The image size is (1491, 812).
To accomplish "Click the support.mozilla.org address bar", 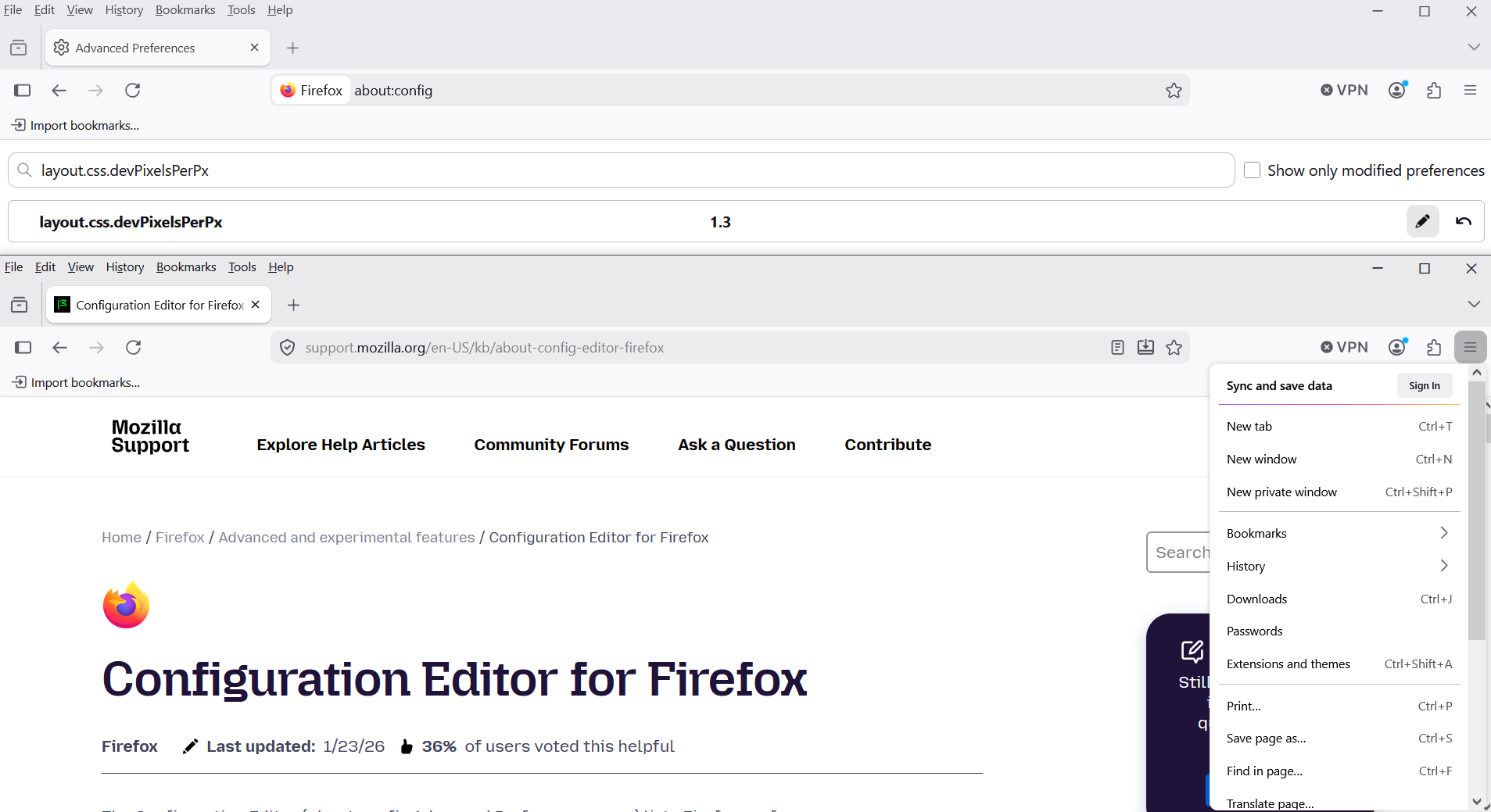I will (x=730, y=348).
